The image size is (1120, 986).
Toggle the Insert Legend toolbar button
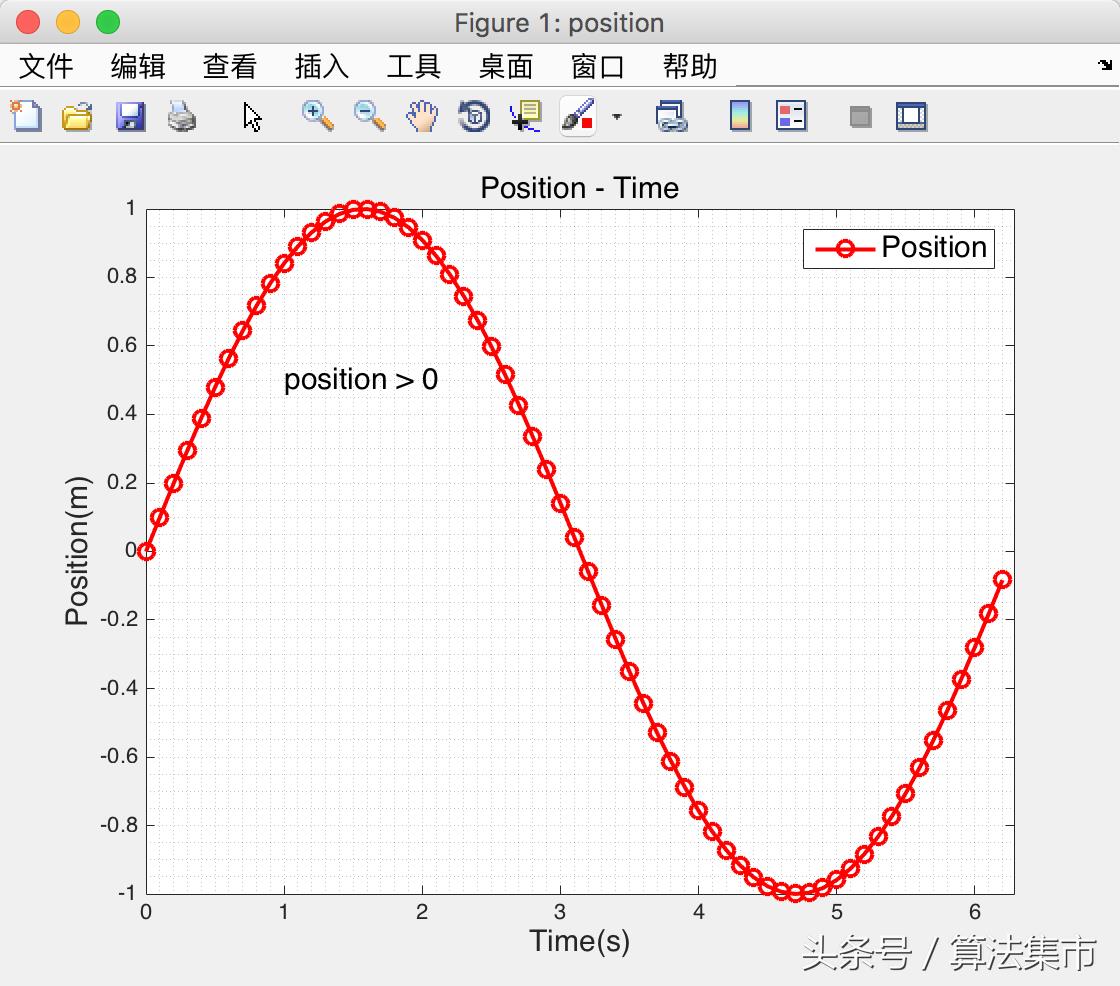click(791, 116)
